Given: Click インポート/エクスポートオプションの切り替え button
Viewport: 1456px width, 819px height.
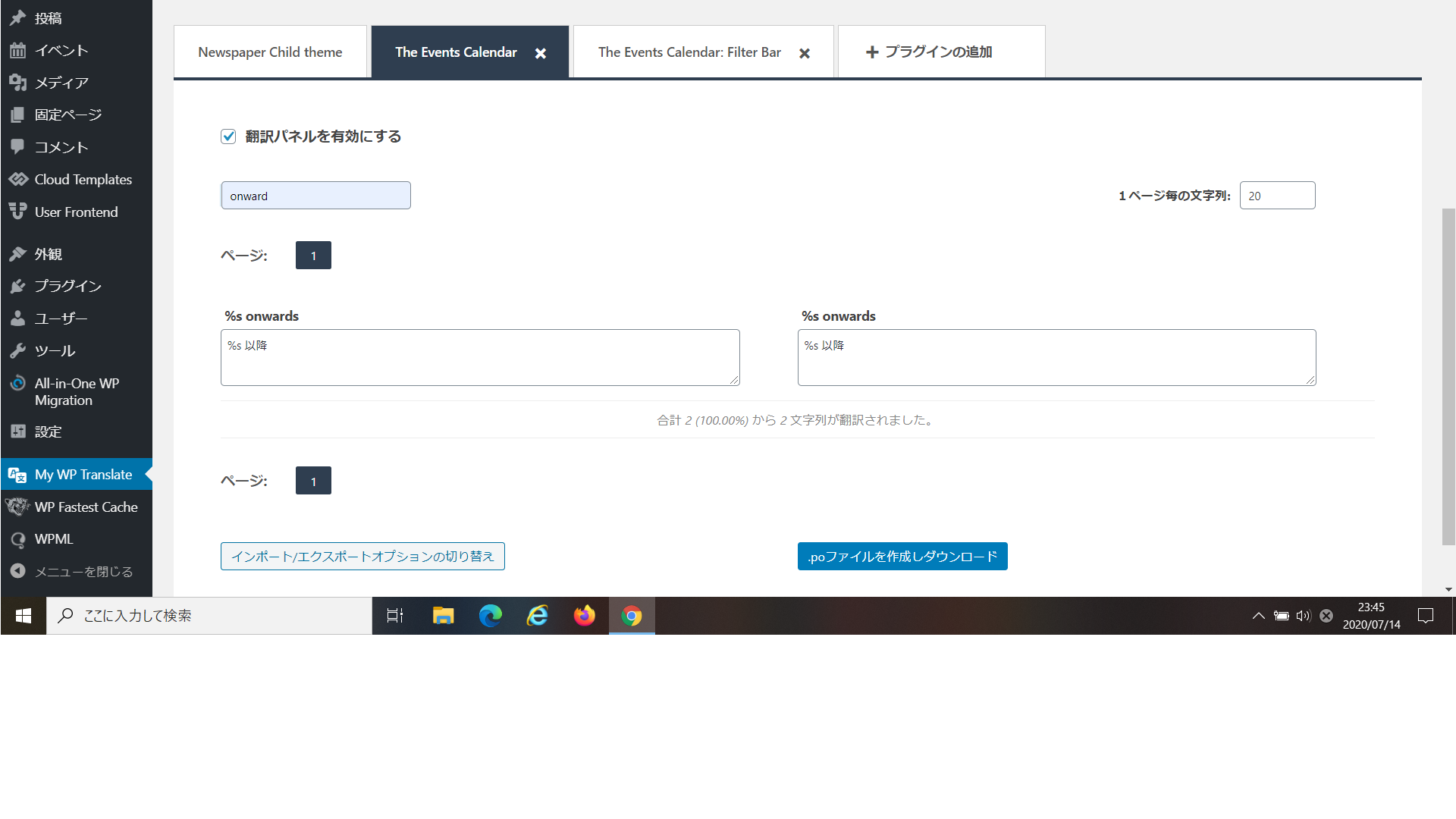Looking at the screenshot, I should 362,556.
